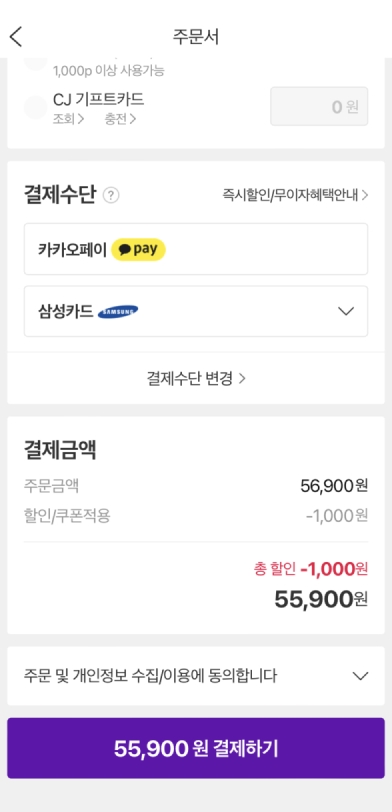Tap the 할인/쿠폰적용 row label

point(67,516)
